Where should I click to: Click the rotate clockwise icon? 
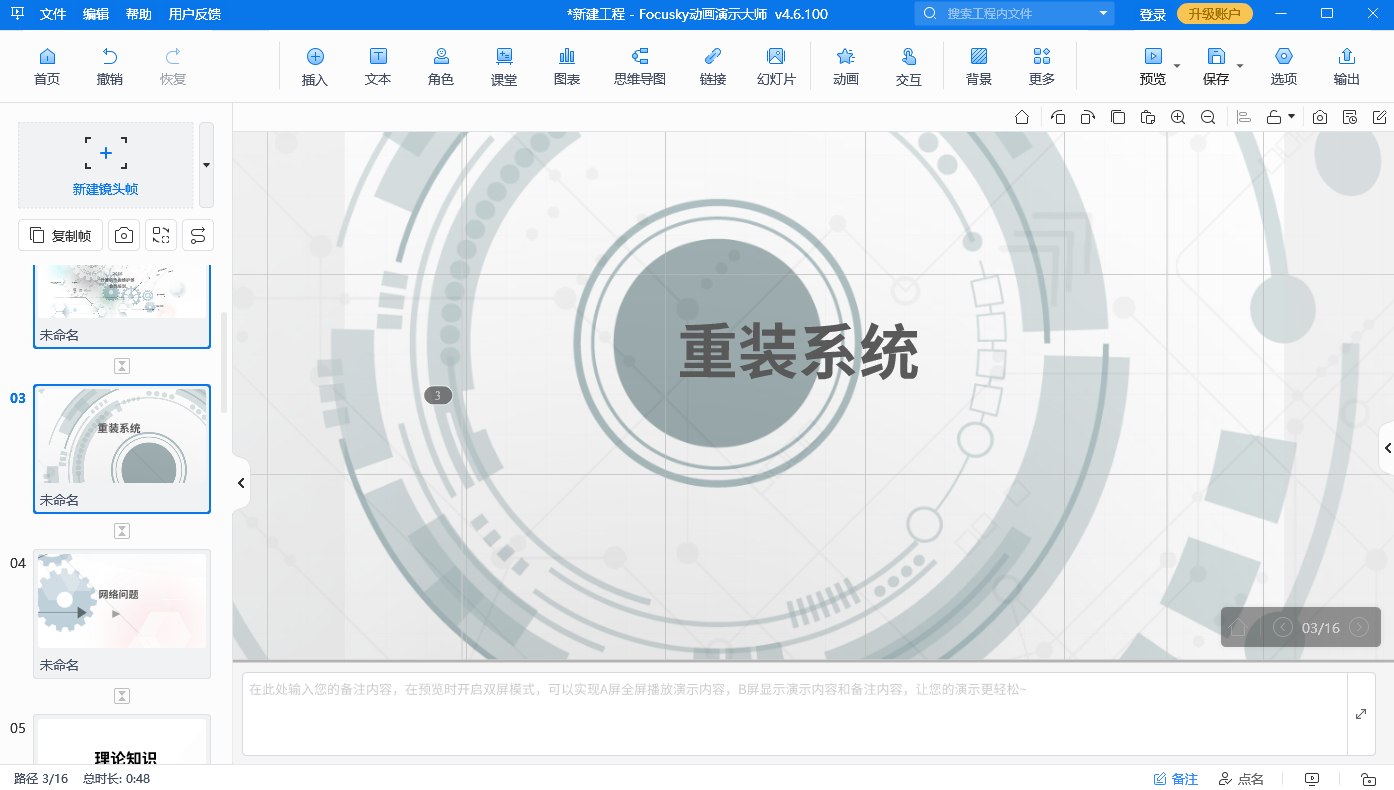point(1088,117)
